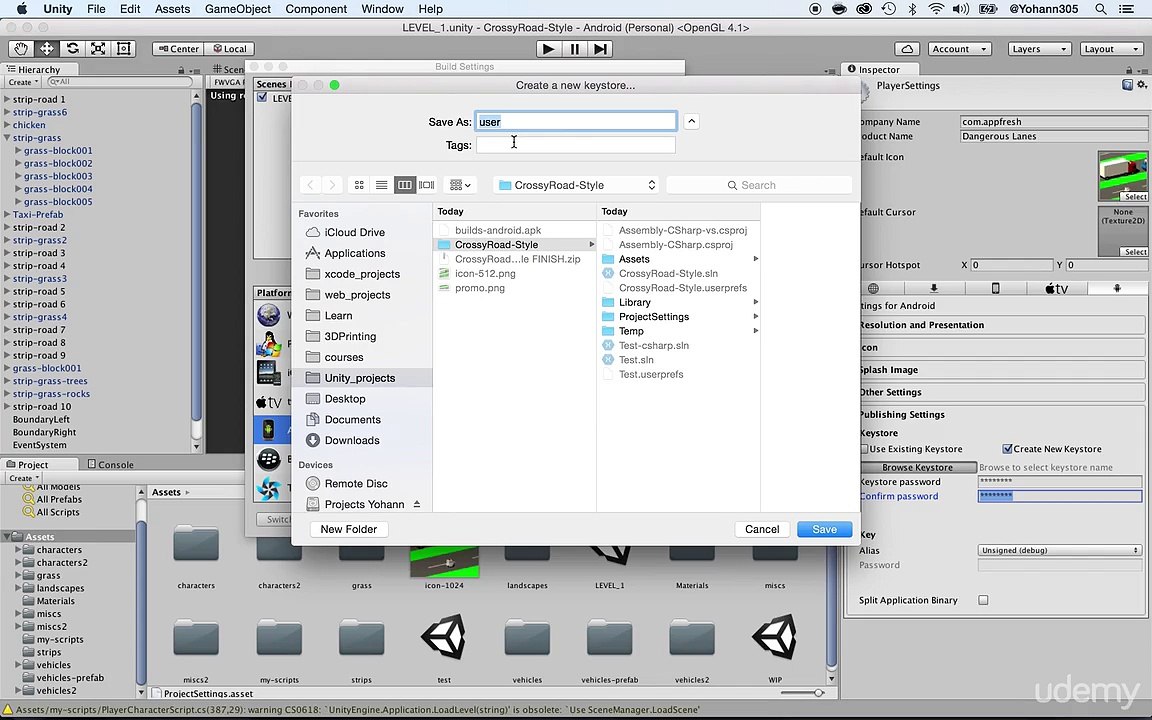
Task: Open the Account dropdown
Action: (960, 48)
